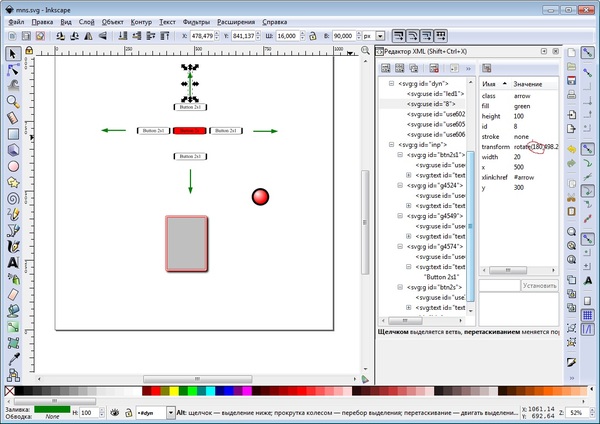The width and height of the screenshot is (600, 424).
Task: Select the Zoom magnifier tool
Action: click(14, 101)
